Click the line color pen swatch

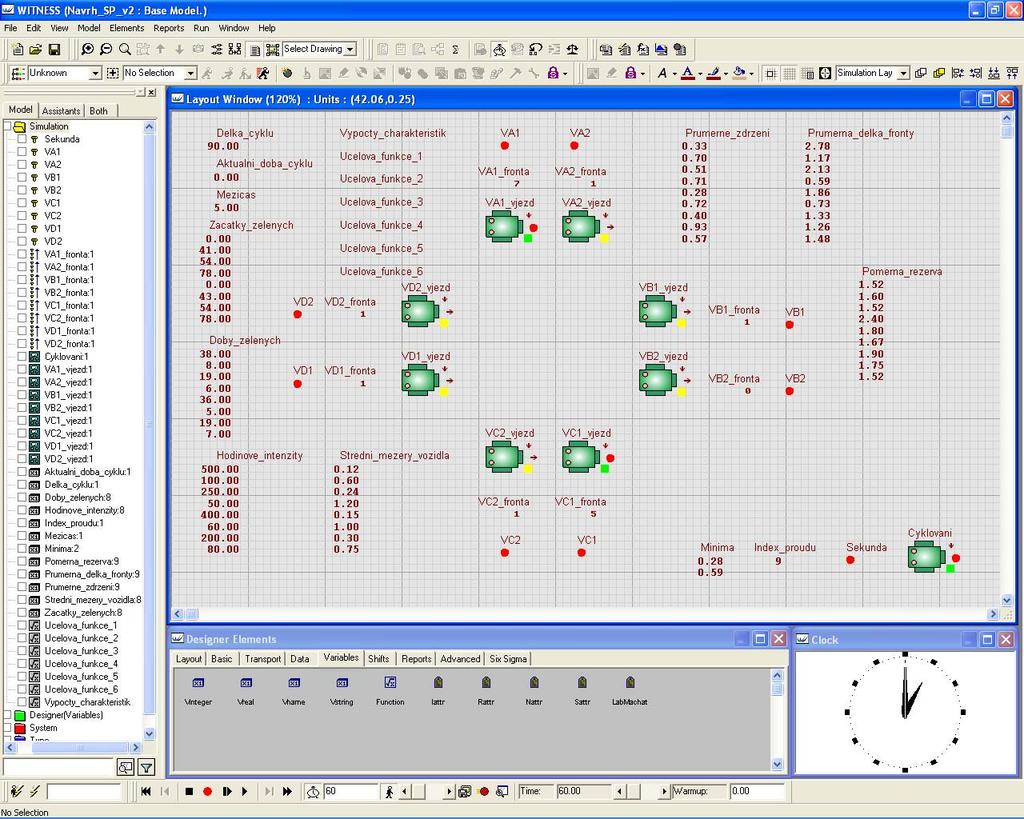713,73
